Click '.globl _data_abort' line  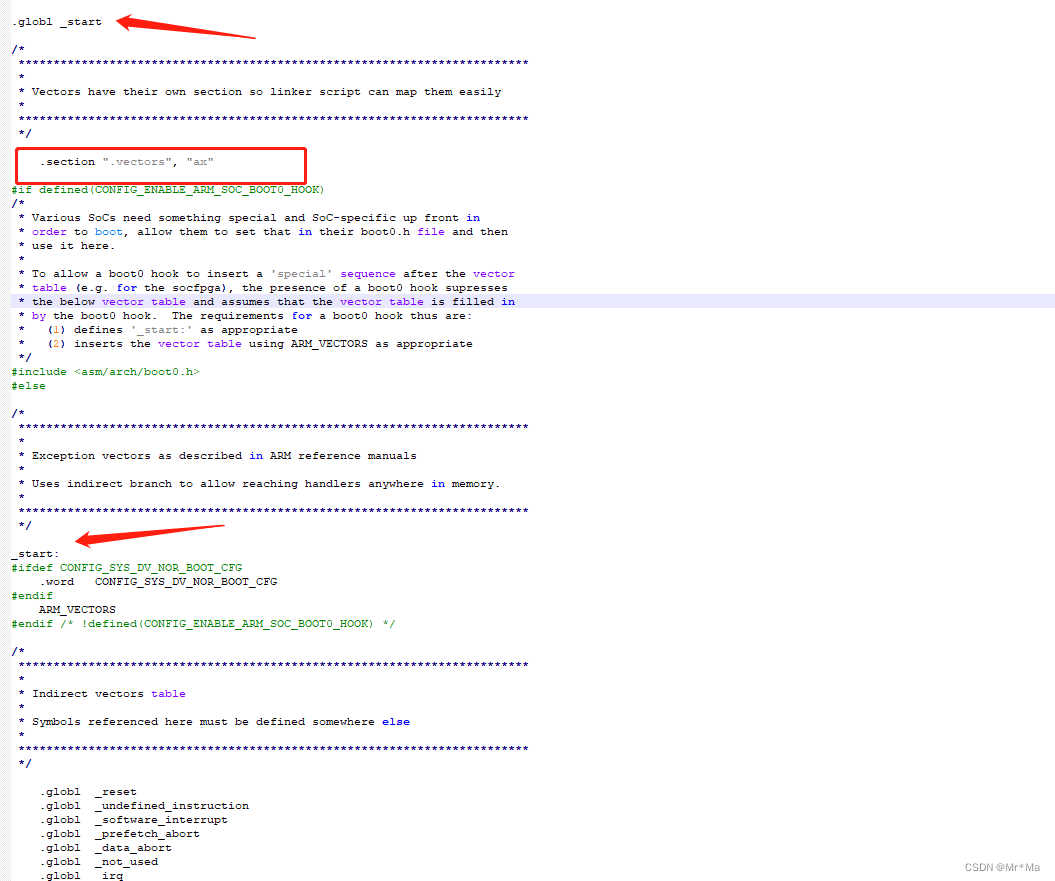(105, 848)
